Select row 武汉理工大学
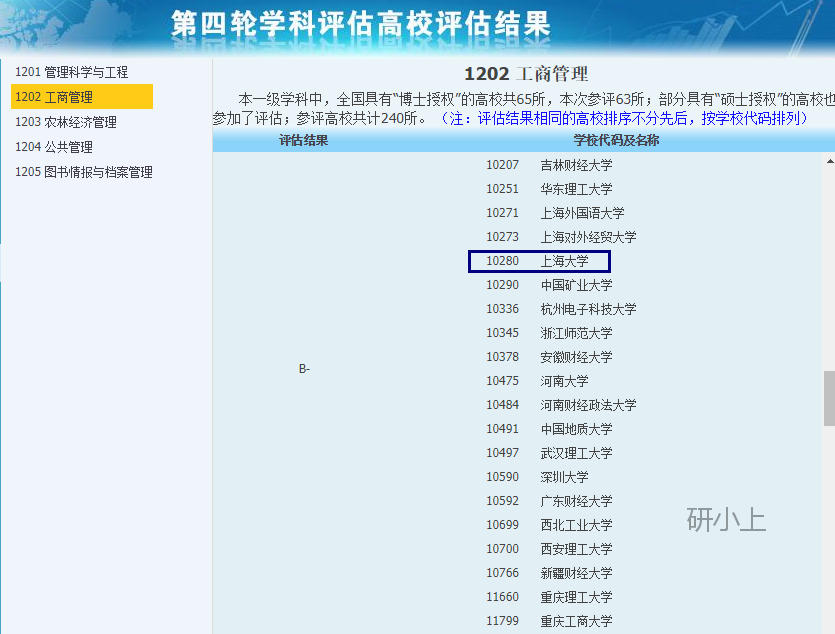Viewport: 835px width, 634px height. [x=549, y=453]
